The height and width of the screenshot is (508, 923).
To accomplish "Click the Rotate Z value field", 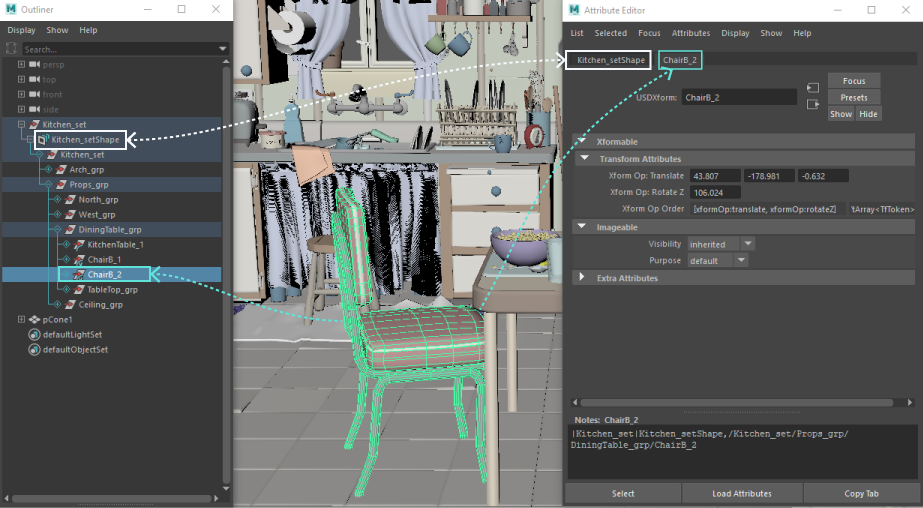I will pos(715,192).
